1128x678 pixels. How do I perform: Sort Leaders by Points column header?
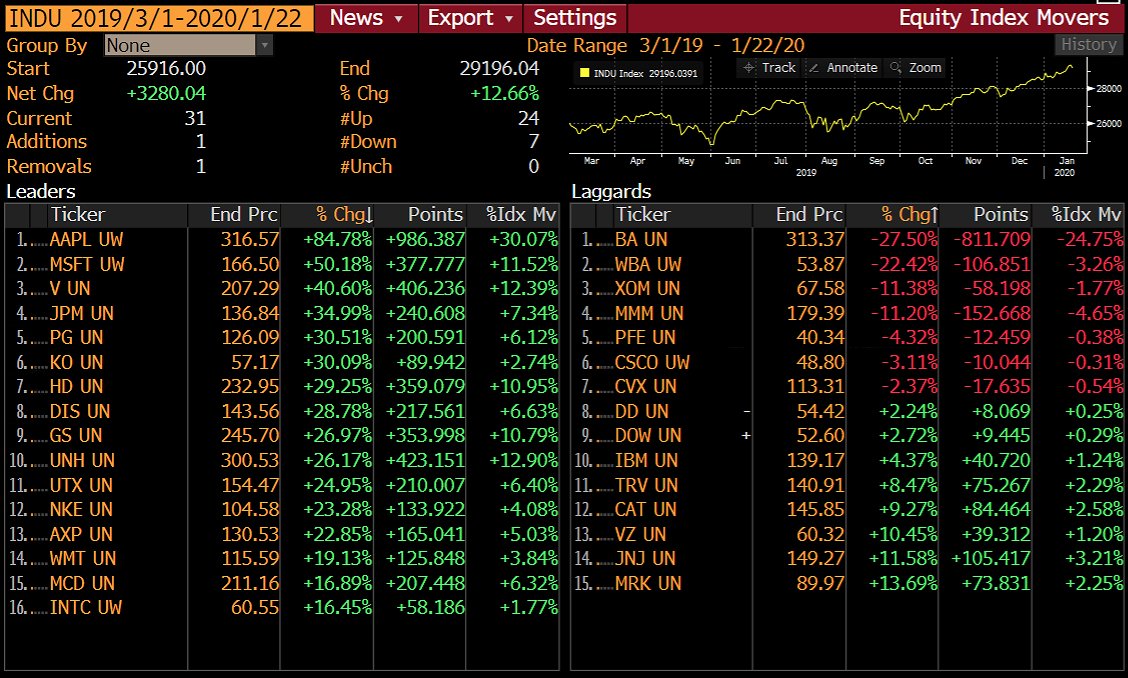tap(419, 214)
